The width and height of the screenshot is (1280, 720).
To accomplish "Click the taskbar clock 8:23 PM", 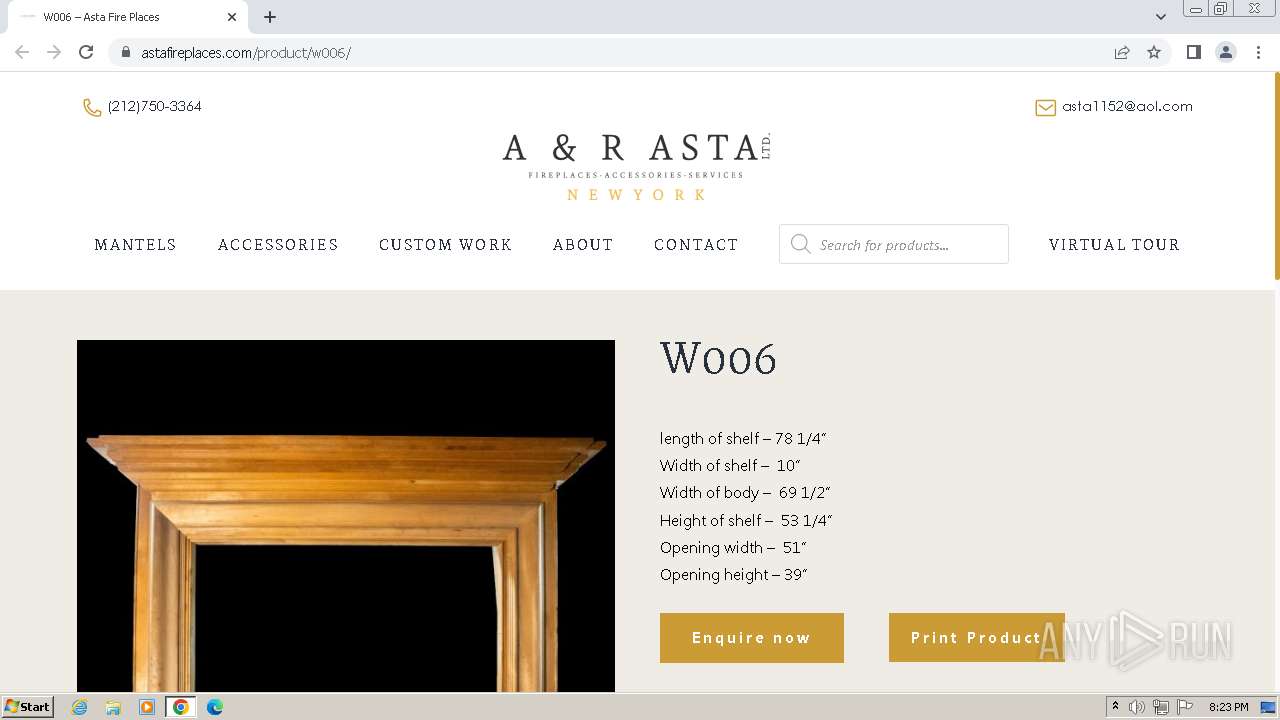I will tap(1228, 707).
